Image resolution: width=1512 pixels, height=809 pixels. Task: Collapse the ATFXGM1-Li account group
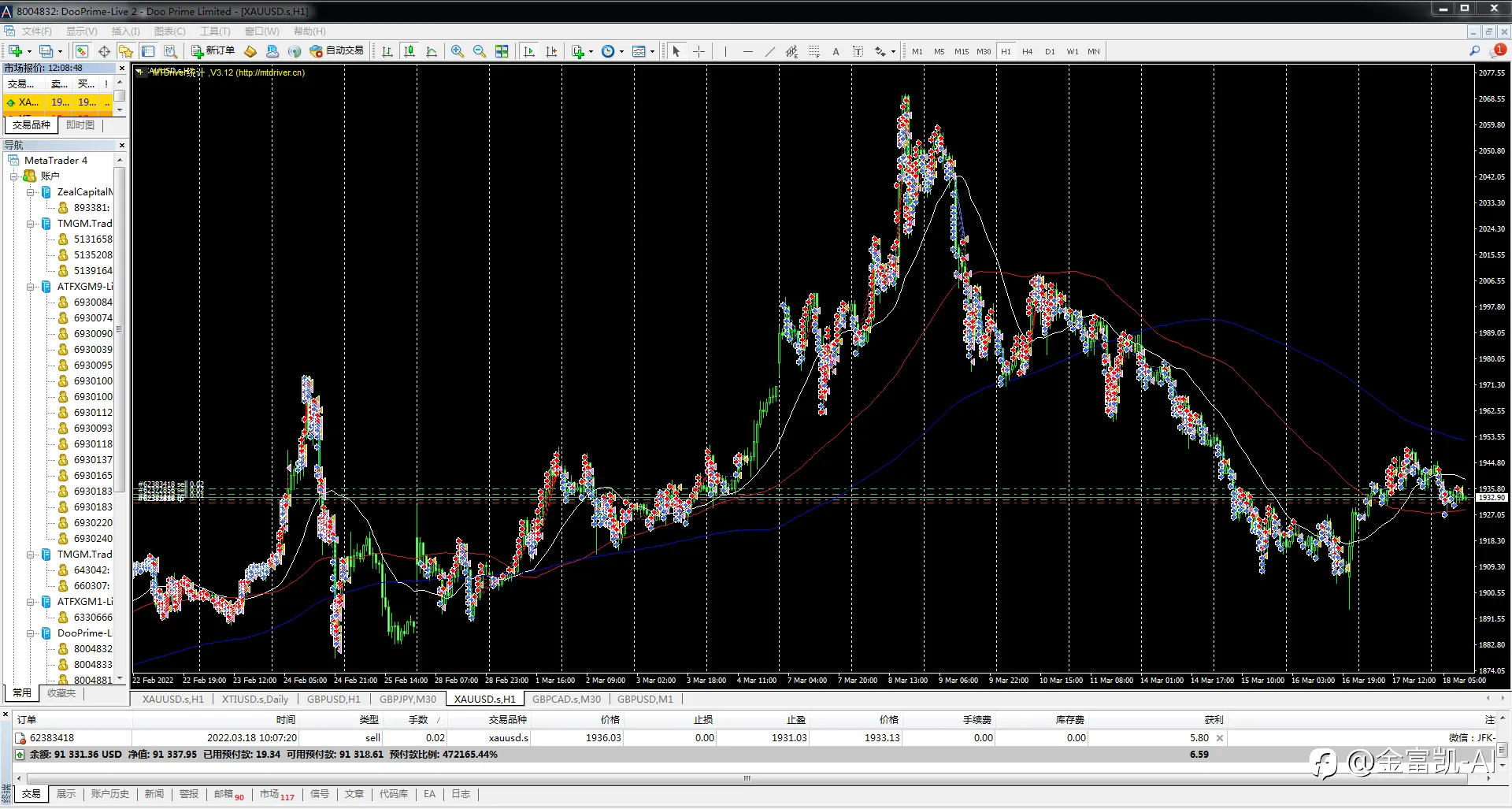(x=30, y=601)
